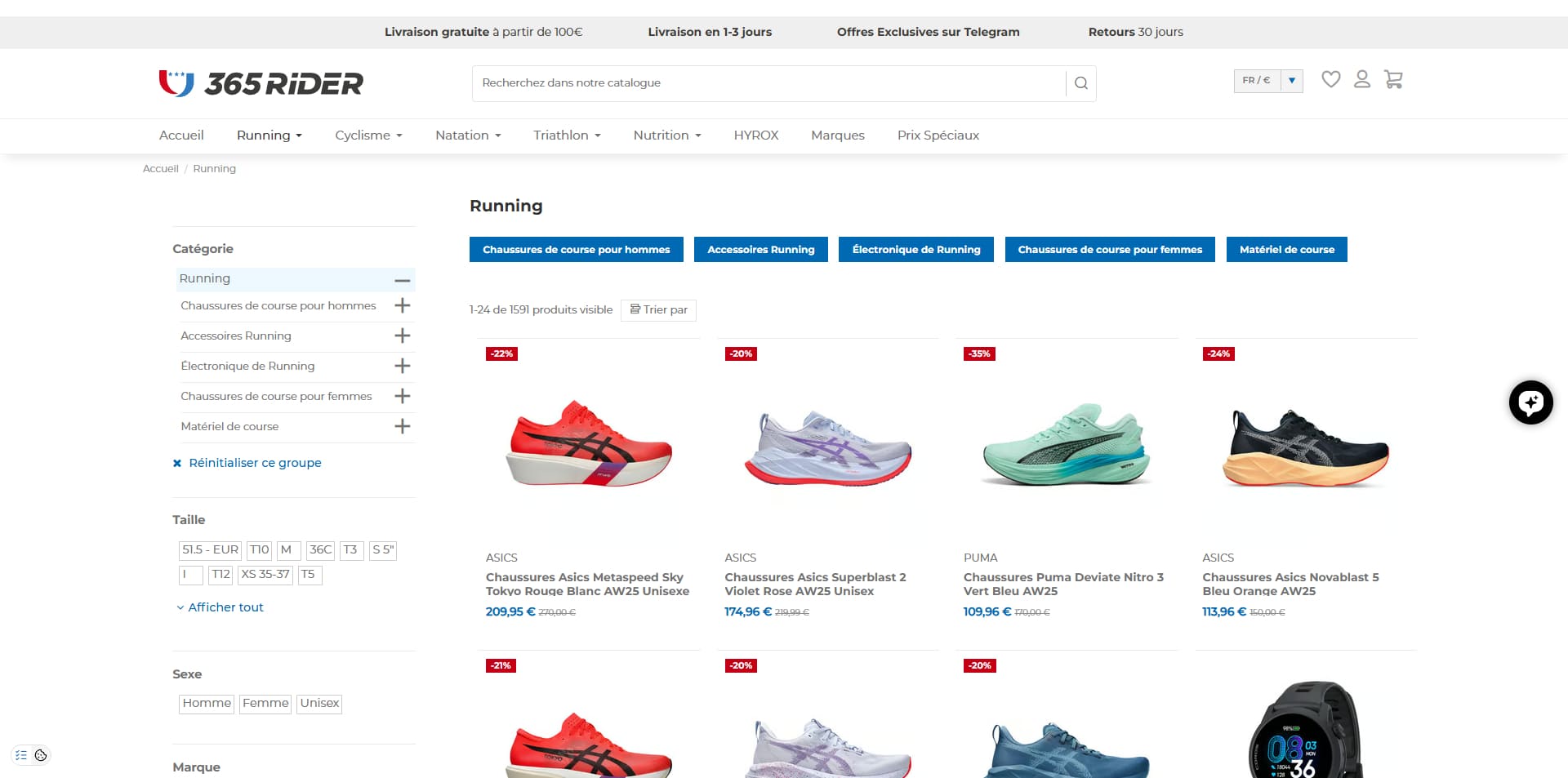This screenshot has height=778, width=1568.
Task: Click the 365 Rider logo
Action: coord(261,83)
